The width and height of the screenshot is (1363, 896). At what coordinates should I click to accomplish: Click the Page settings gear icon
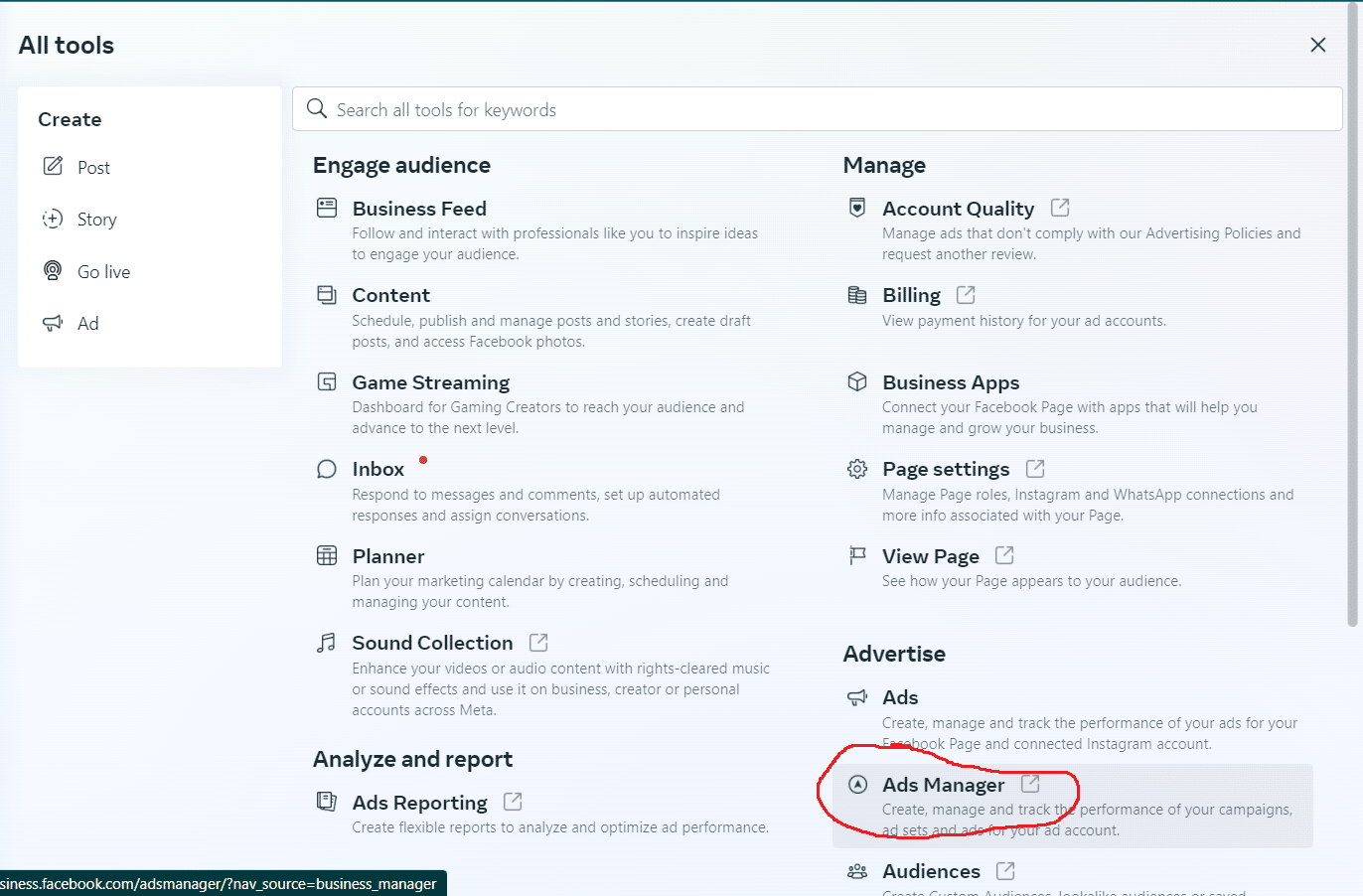point(857,469)
